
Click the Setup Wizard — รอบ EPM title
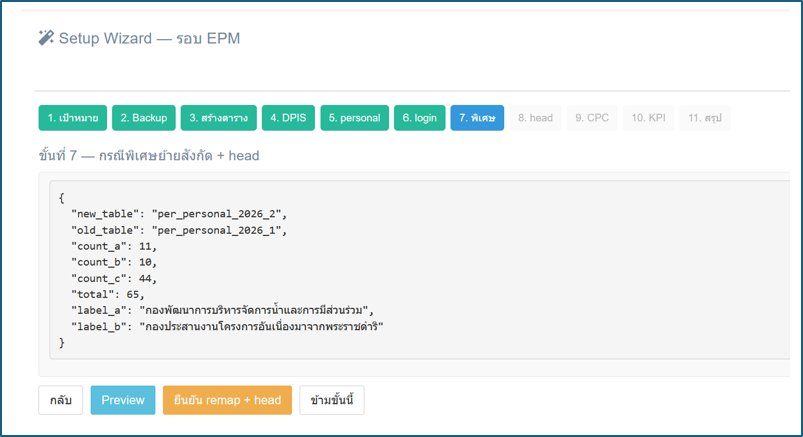[149, 38]
